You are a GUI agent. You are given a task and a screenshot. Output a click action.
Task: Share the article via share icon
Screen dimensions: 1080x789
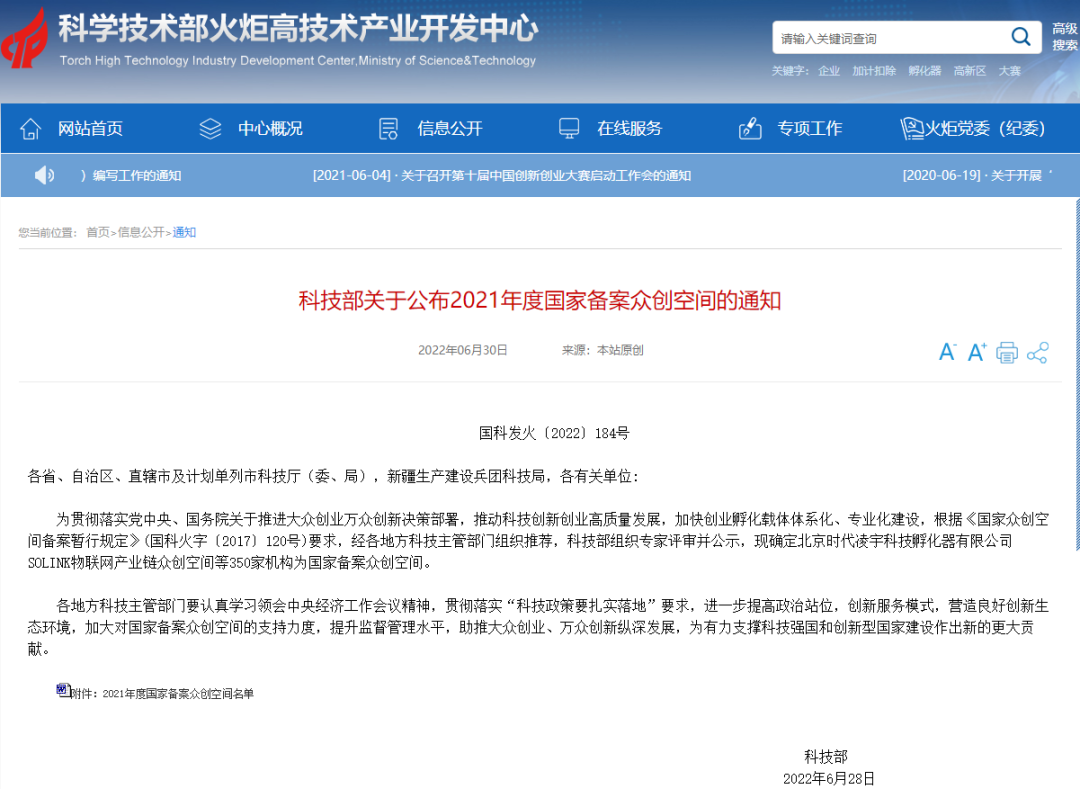1037,352
